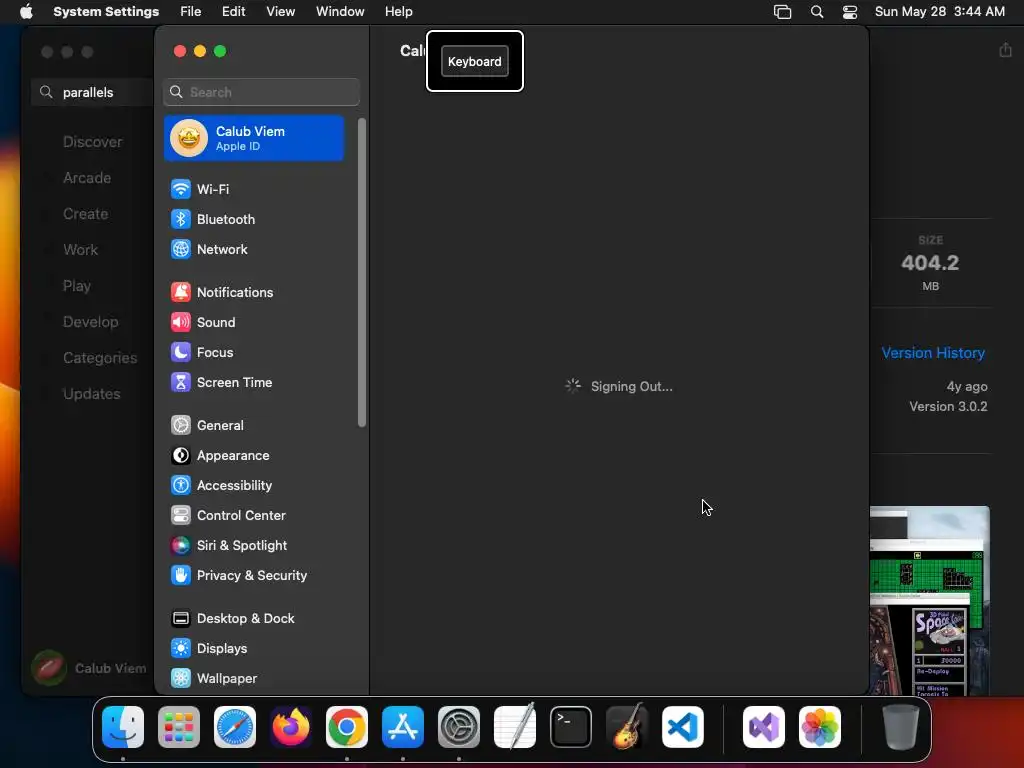Open Launchpad from the Dock

point(179,727)
